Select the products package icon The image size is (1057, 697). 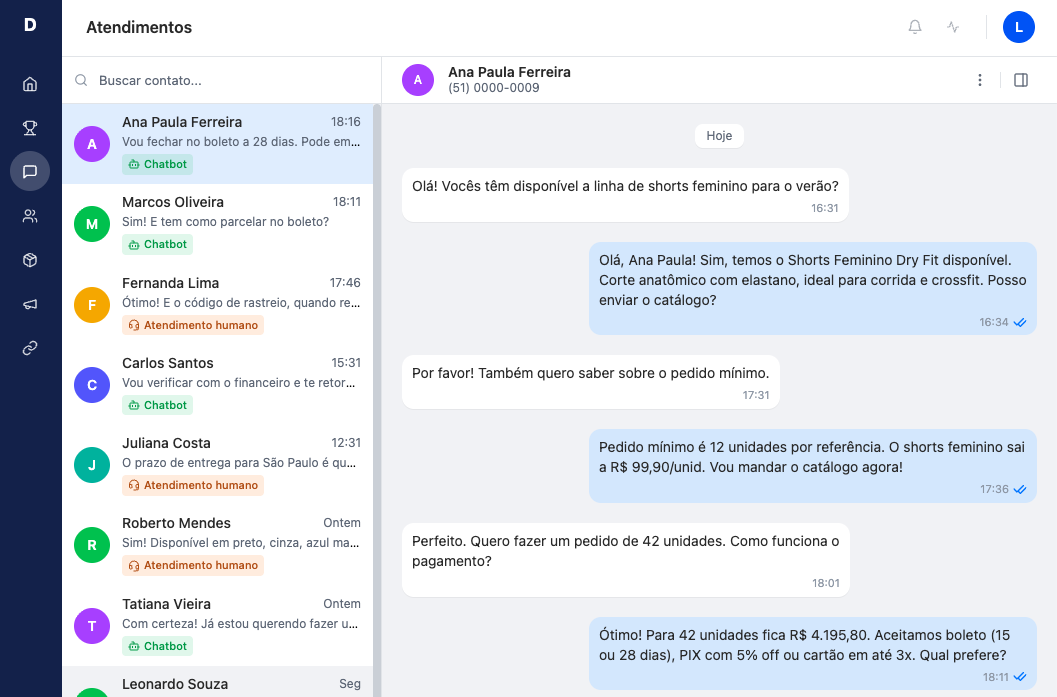point(30,260)
